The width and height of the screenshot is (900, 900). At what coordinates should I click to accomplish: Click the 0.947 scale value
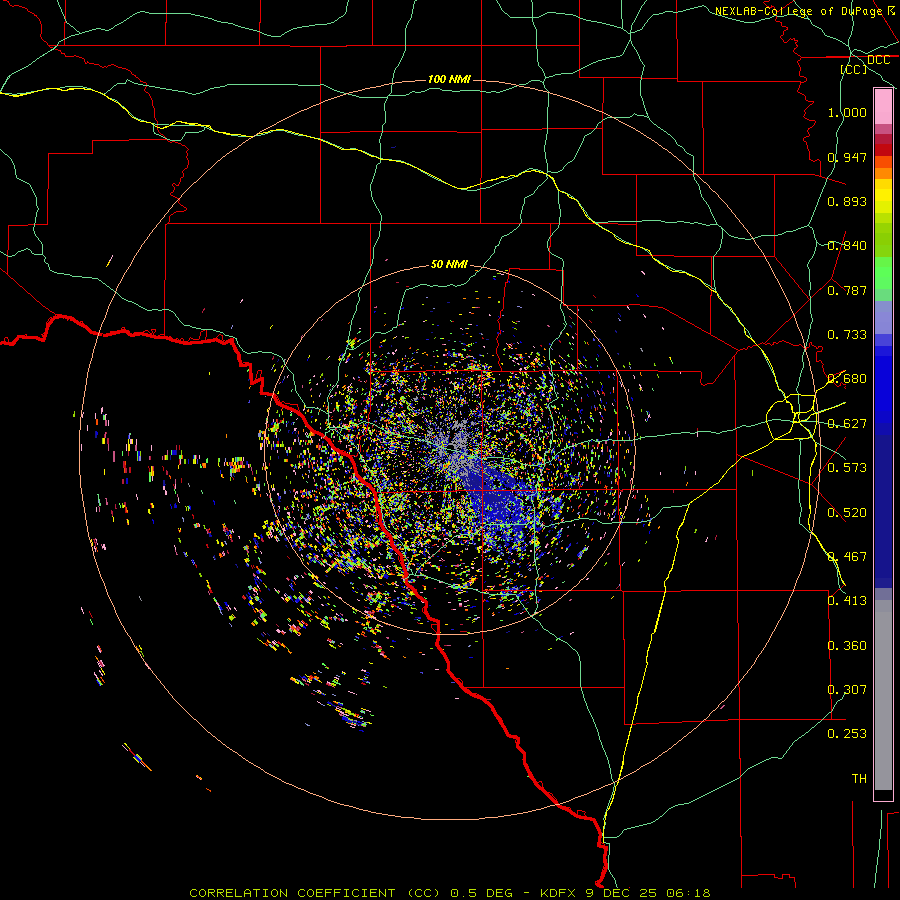tap(847, 157)
